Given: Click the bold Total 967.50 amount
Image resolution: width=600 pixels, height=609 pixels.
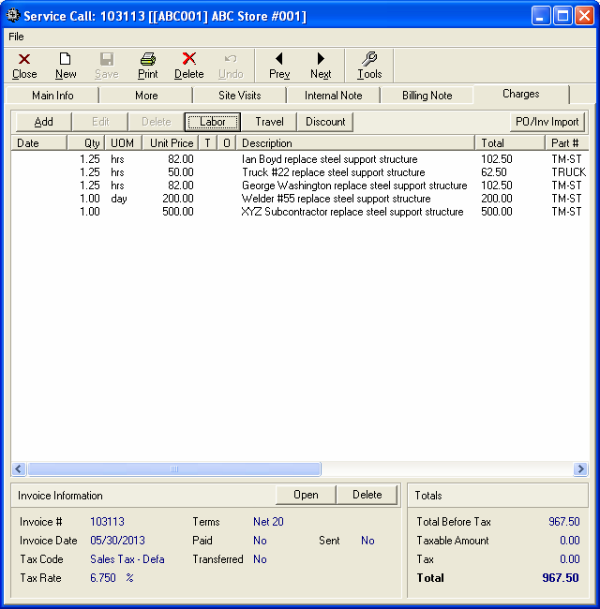Looking at the screenshot, I should click(560, 578).
